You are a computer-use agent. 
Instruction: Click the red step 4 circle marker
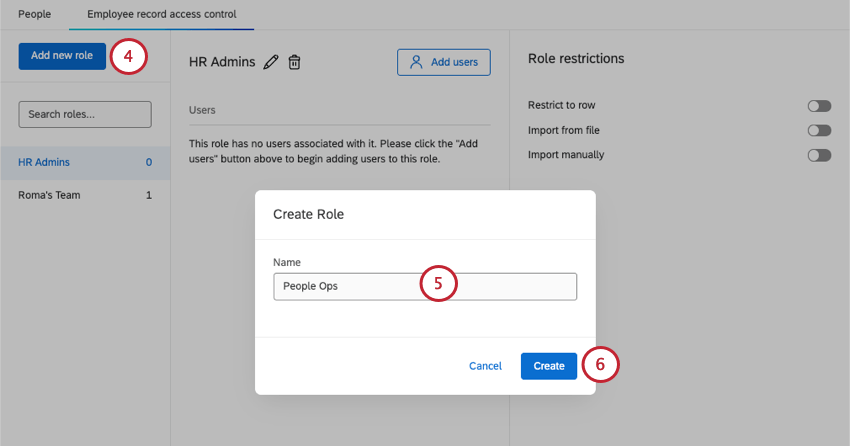(128, 56)
